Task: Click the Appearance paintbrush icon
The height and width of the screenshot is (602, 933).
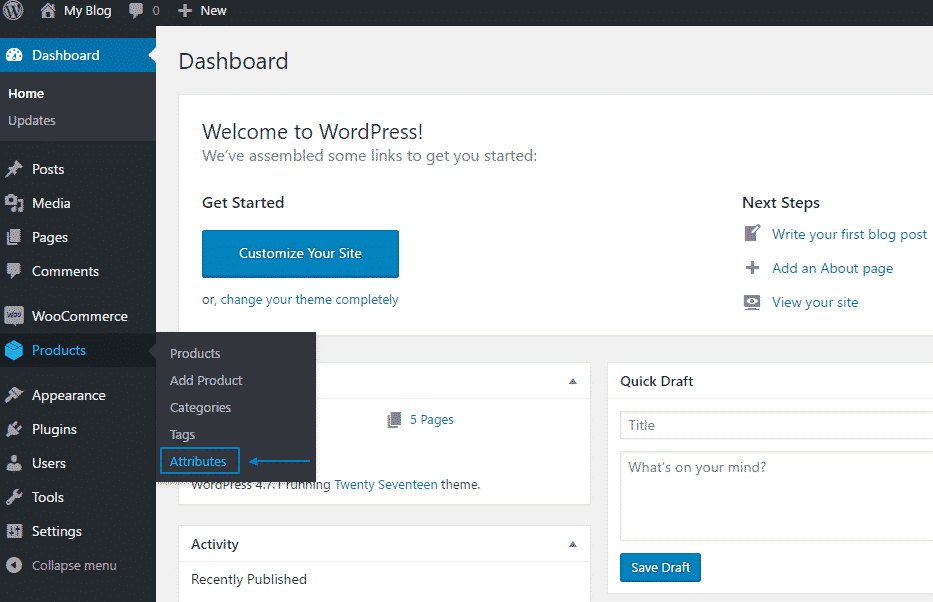Action: pos(14,395)
